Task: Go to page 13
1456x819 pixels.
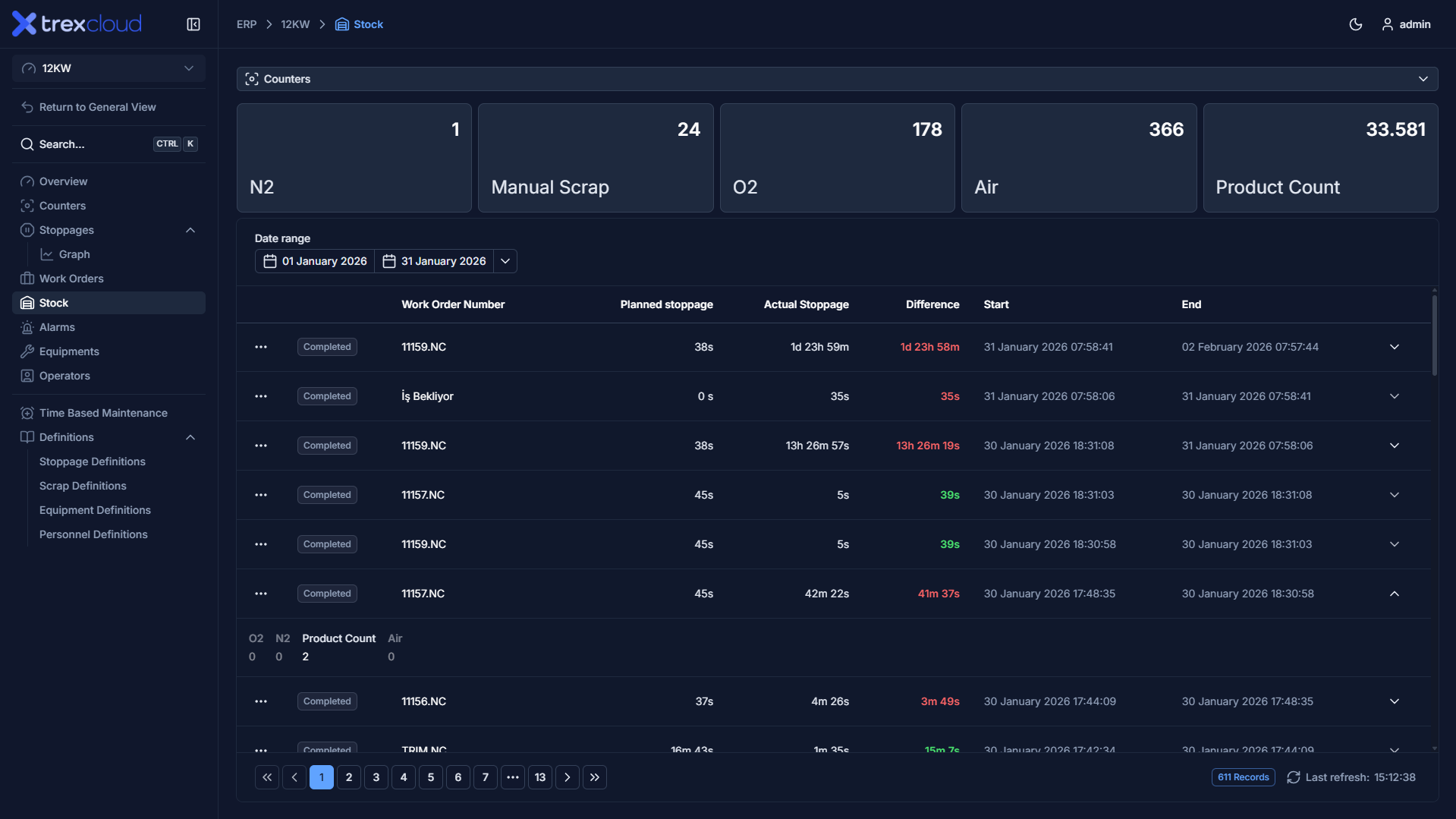Action: pyautogui.click(x=540, y=777)
